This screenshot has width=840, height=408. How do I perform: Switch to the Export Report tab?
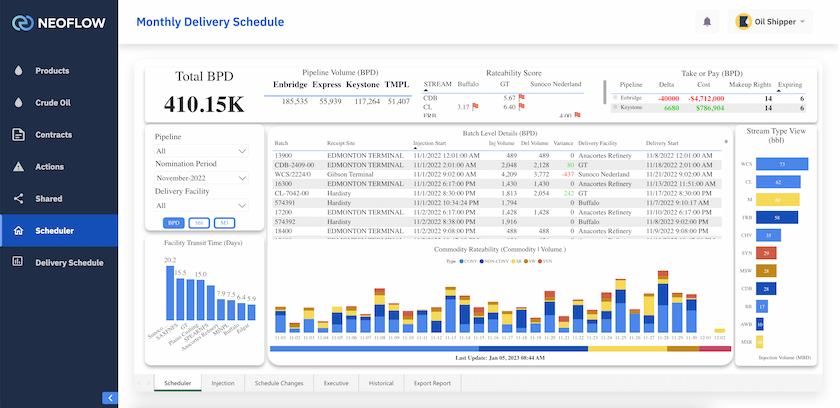432,383
